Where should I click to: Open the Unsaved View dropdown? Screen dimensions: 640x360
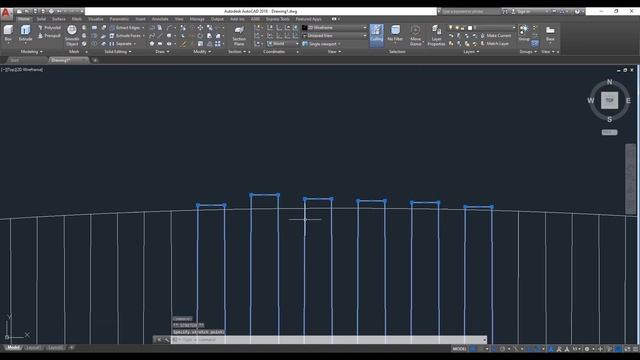pos(334,36)
